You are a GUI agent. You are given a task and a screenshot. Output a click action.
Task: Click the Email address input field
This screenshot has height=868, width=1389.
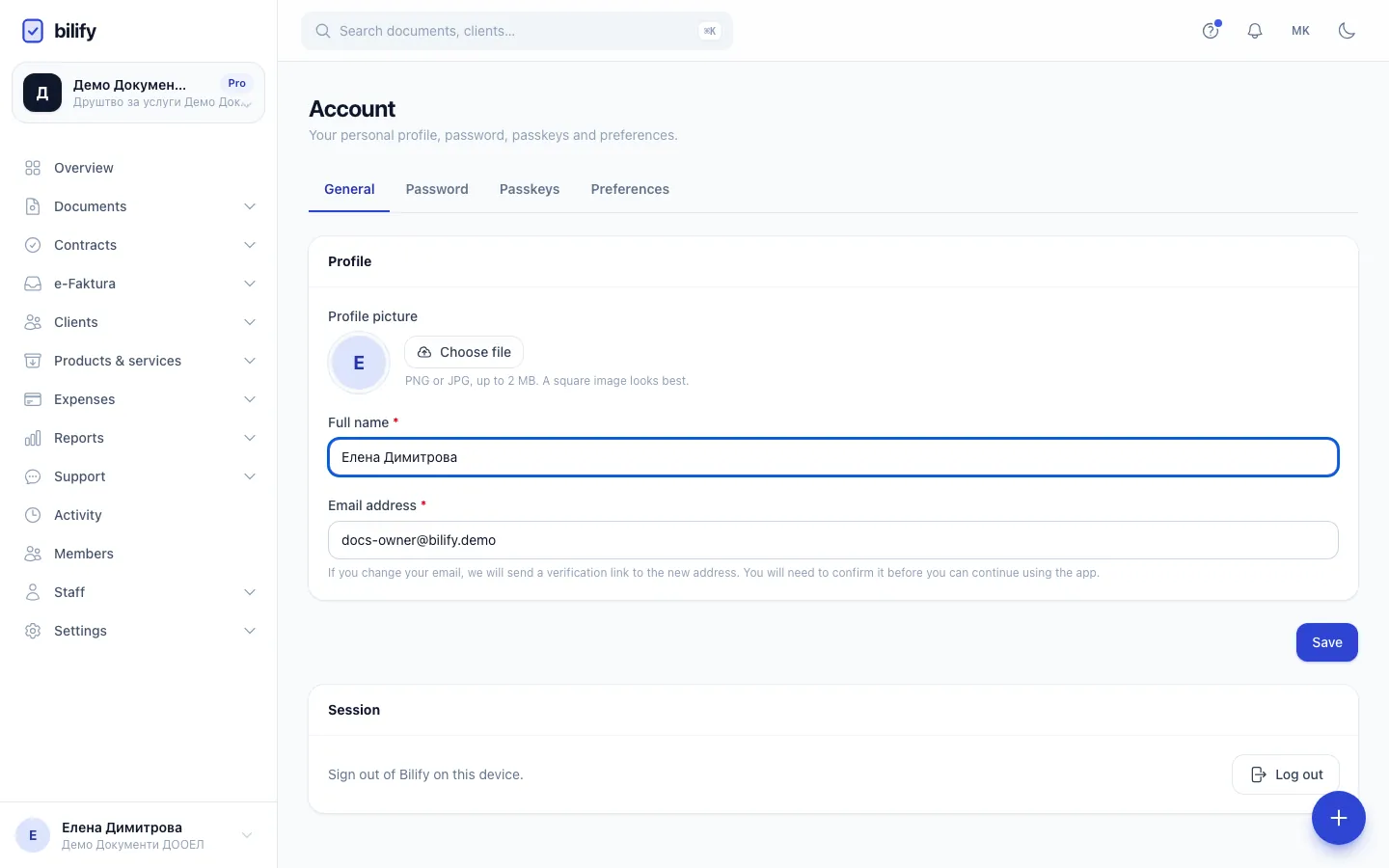pyautogui.click(x=833, y=540)
